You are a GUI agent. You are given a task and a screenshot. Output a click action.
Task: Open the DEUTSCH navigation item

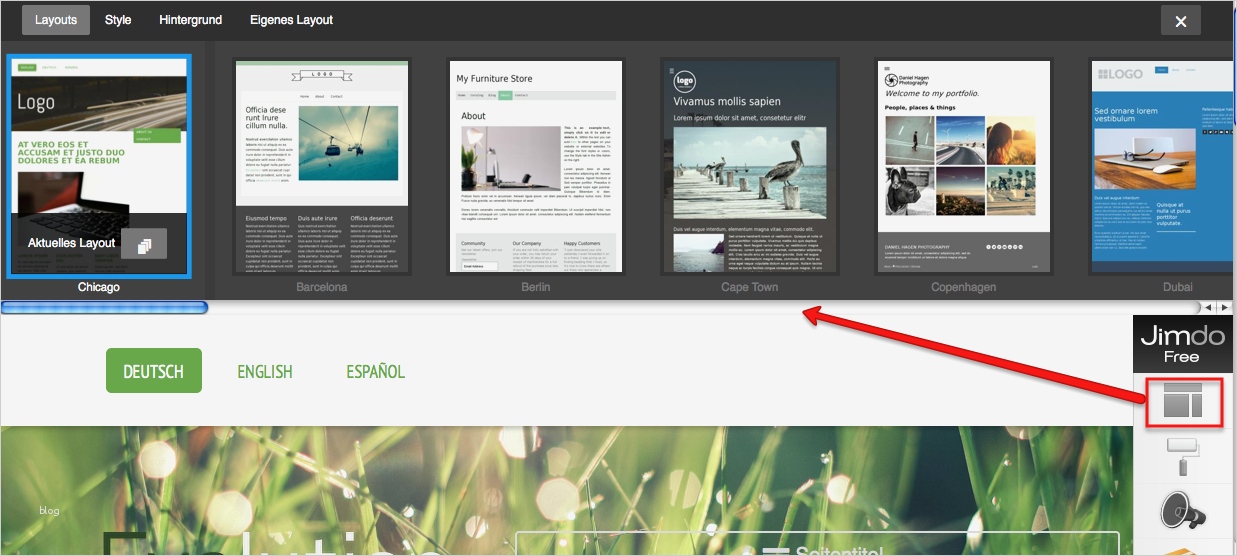[154, 371]
